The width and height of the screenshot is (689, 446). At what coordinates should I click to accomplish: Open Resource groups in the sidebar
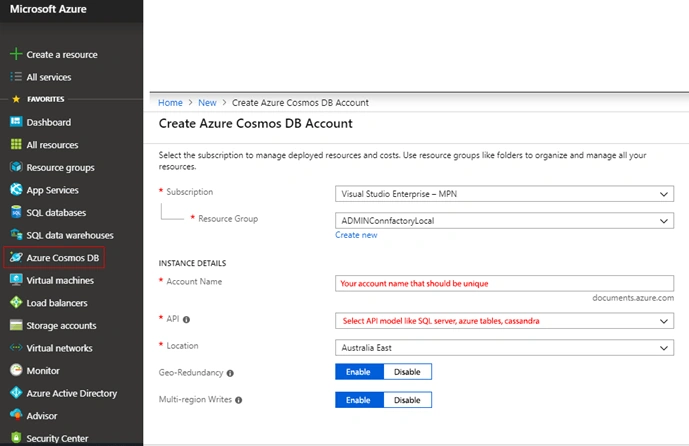pos(60,167)
